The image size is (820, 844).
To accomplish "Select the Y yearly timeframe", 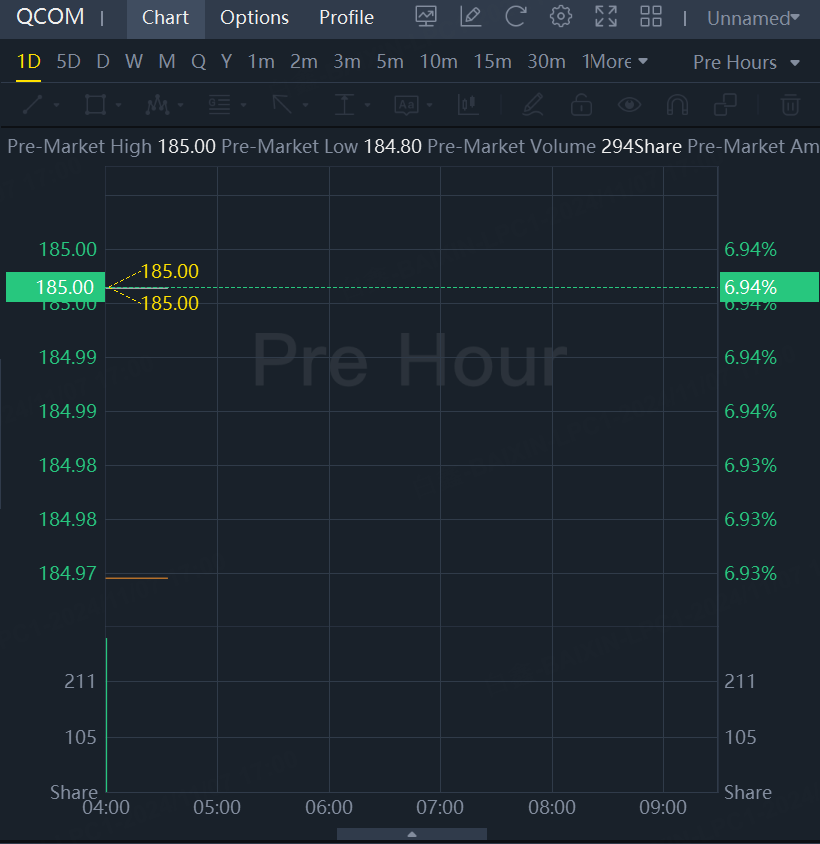I will pos(227,61).
